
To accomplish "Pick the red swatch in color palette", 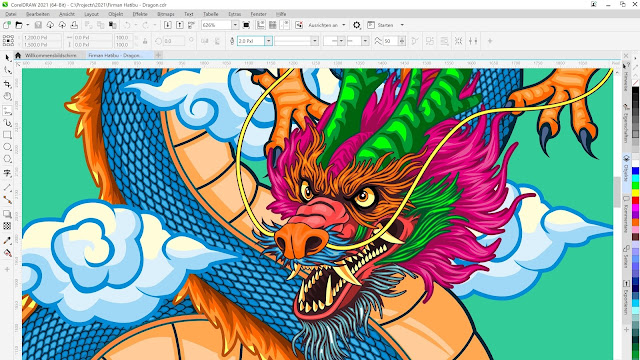I will pyautogui.click(x=636, y=200).
